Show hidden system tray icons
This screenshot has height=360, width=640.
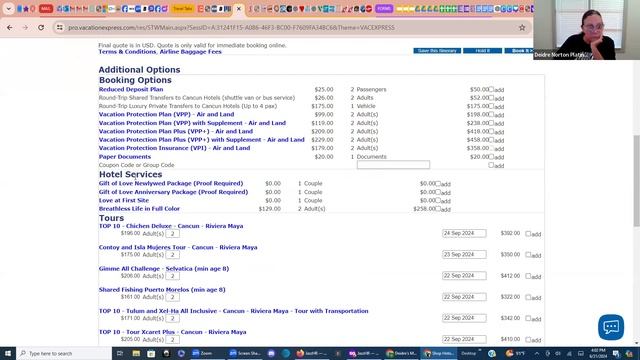(537, 353)
